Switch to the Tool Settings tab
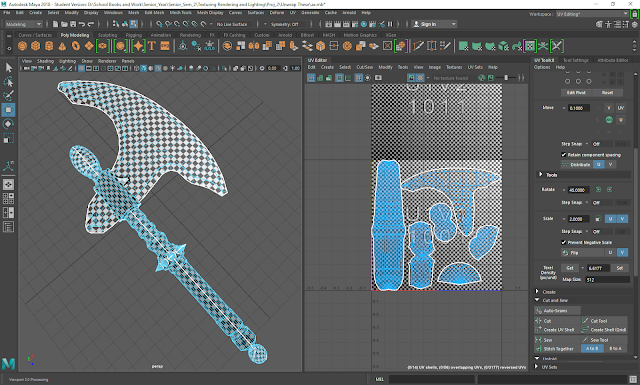 click(x=576, y=60)
